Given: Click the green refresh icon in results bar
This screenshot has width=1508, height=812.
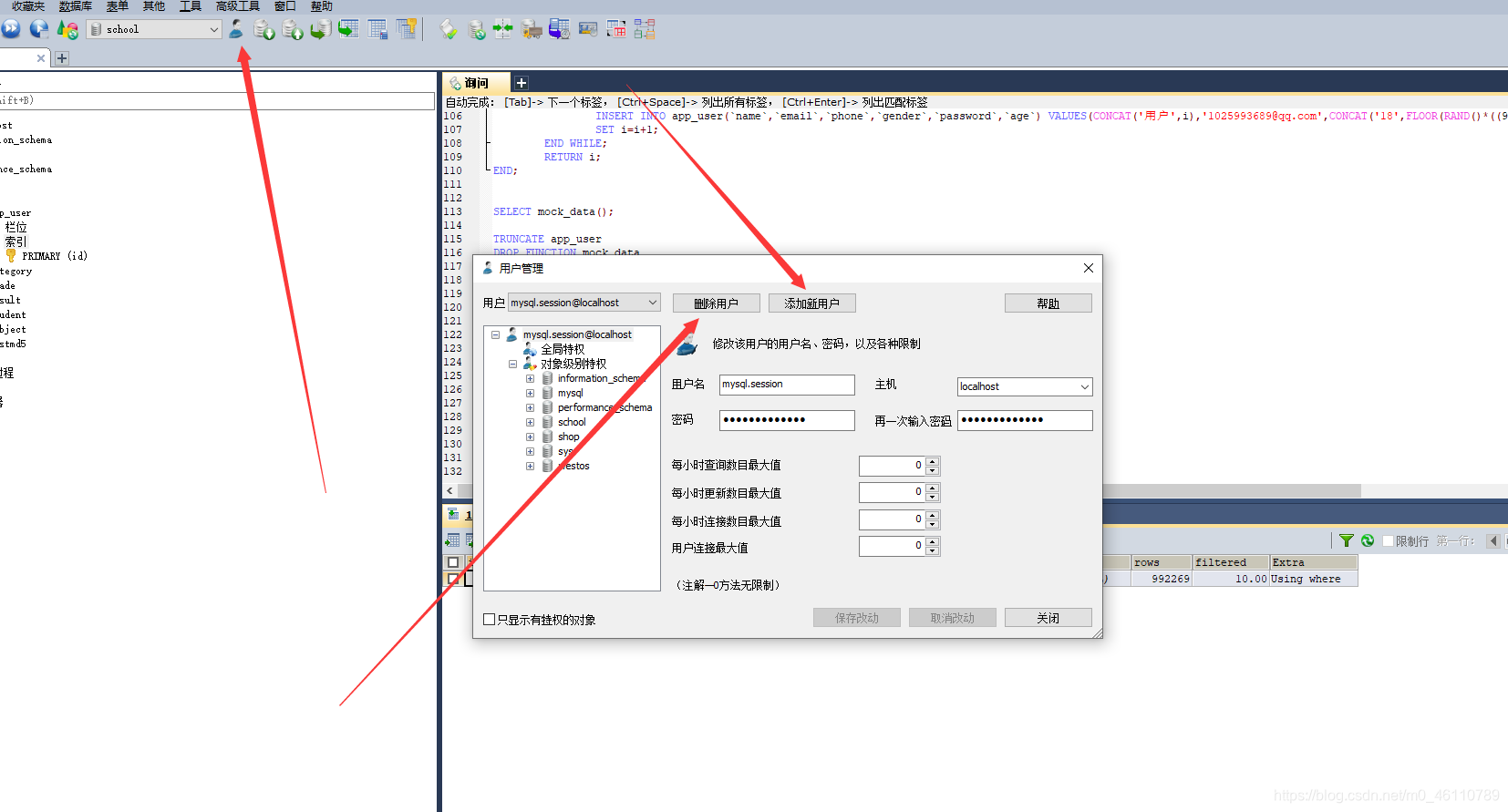Looking at the screenshot, I should pyautogui.click(x=1368, y=540).
